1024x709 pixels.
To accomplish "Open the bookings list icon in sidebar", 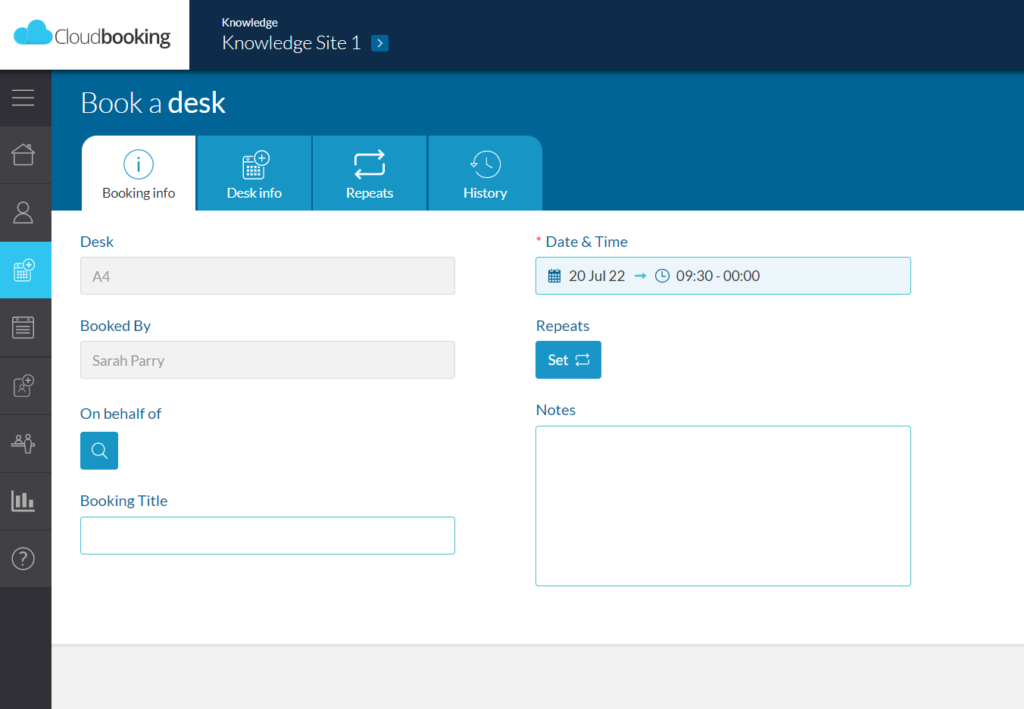I will pos(23,327).
